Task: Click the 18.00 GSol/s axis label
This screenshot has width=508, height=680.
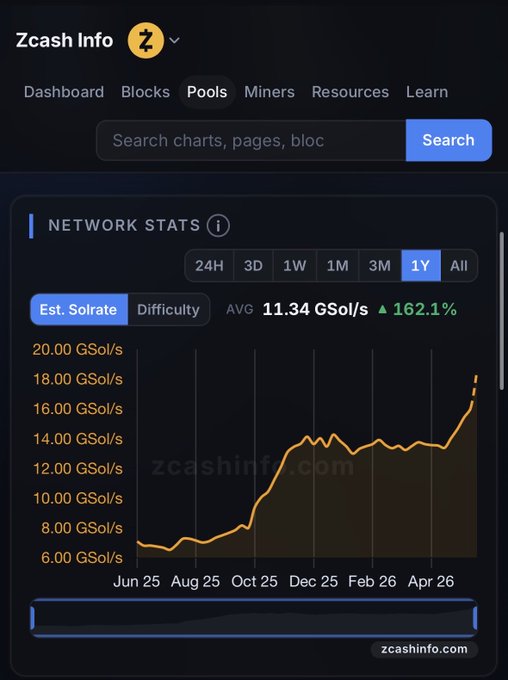Action: tap(78, 379)
